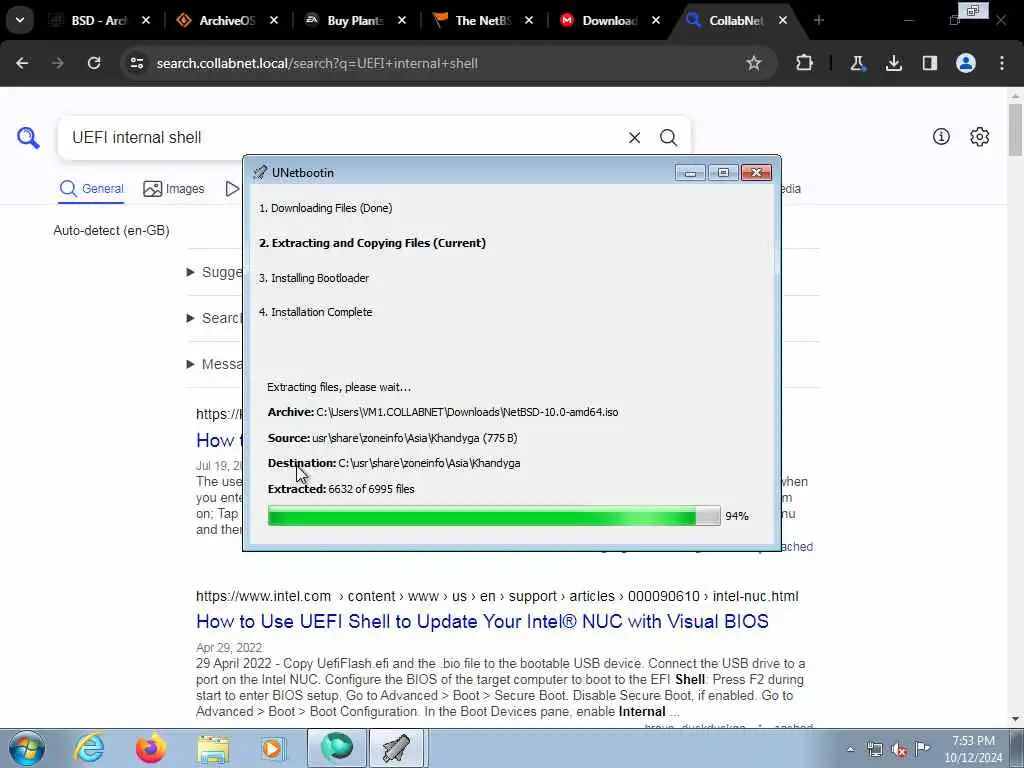Switch to the Download tab
The height and width of the screenshot is (768, 1024).
[x=609, y=21]
